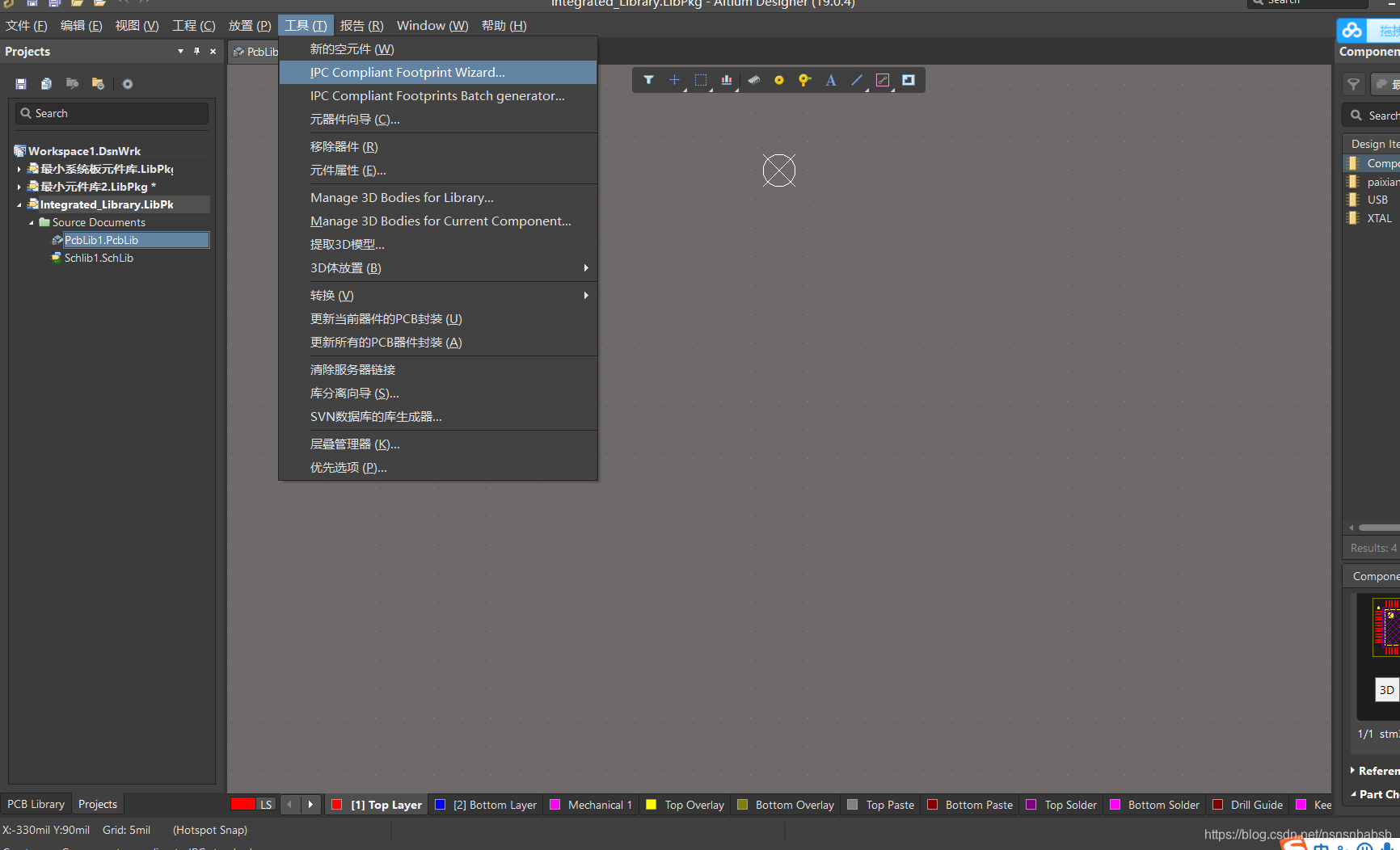Choose 元器件向导 (C) menu item
This screenshot has width=1400, height=850.
(x=437, y=119)
